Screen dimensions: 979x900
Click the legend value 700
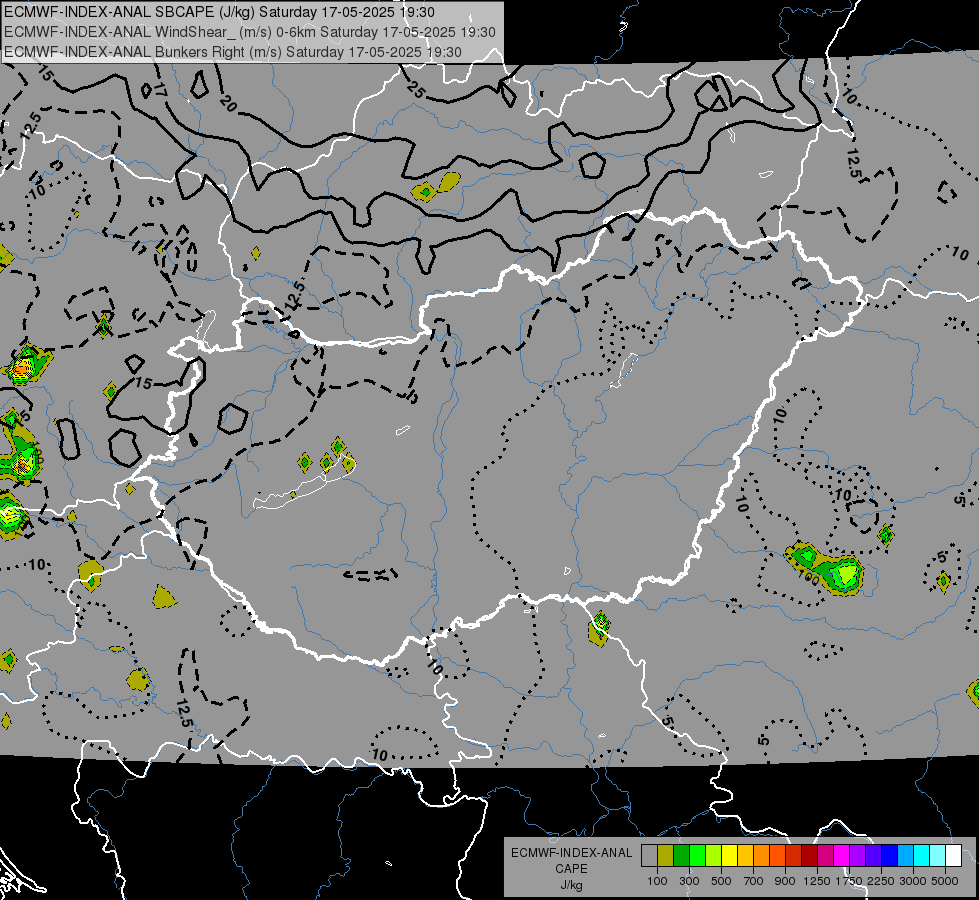[754, 881]
